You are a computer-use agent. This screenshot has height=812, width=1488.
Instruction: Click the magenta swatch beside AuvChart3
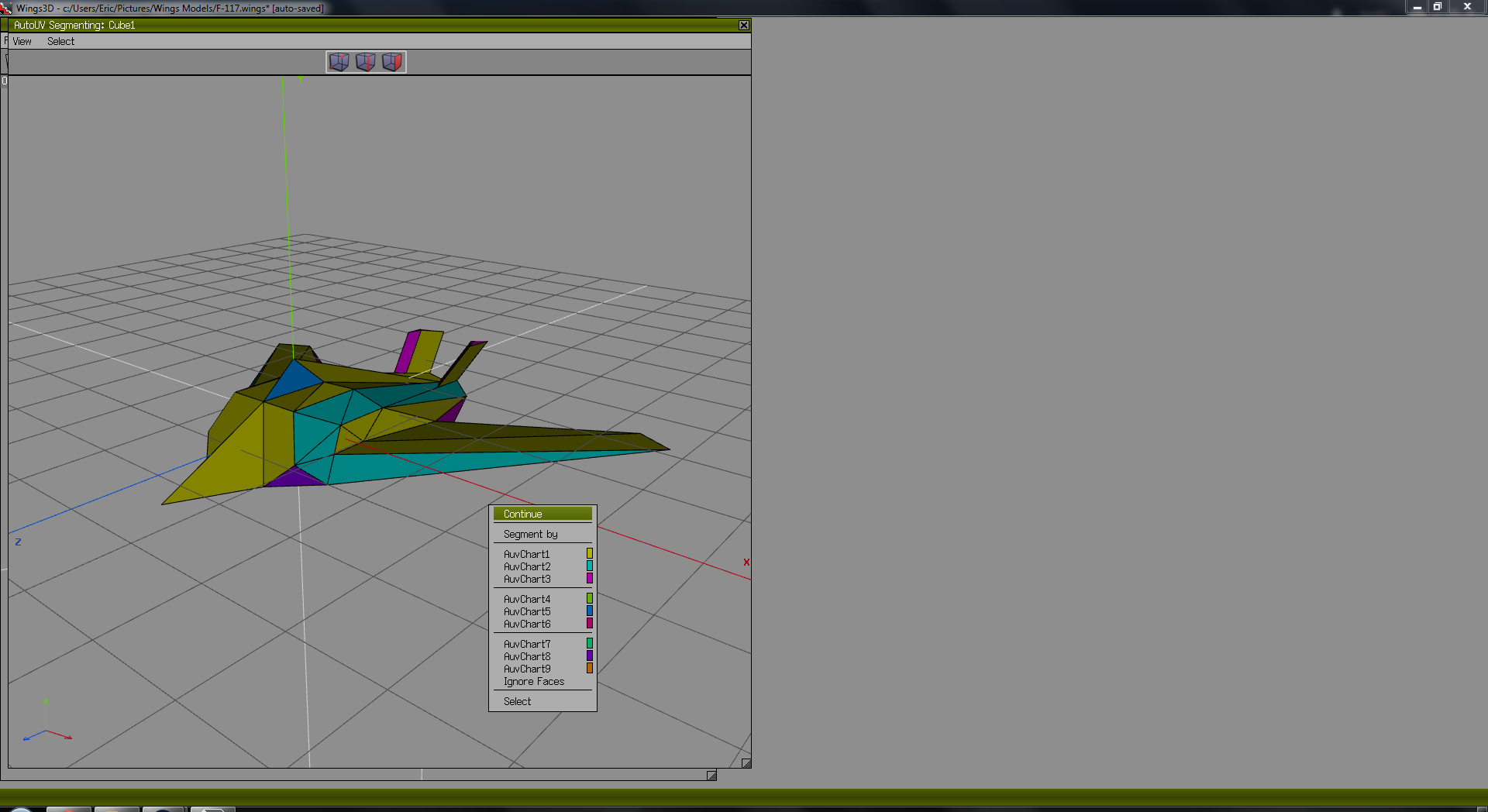tap(590, 579)
